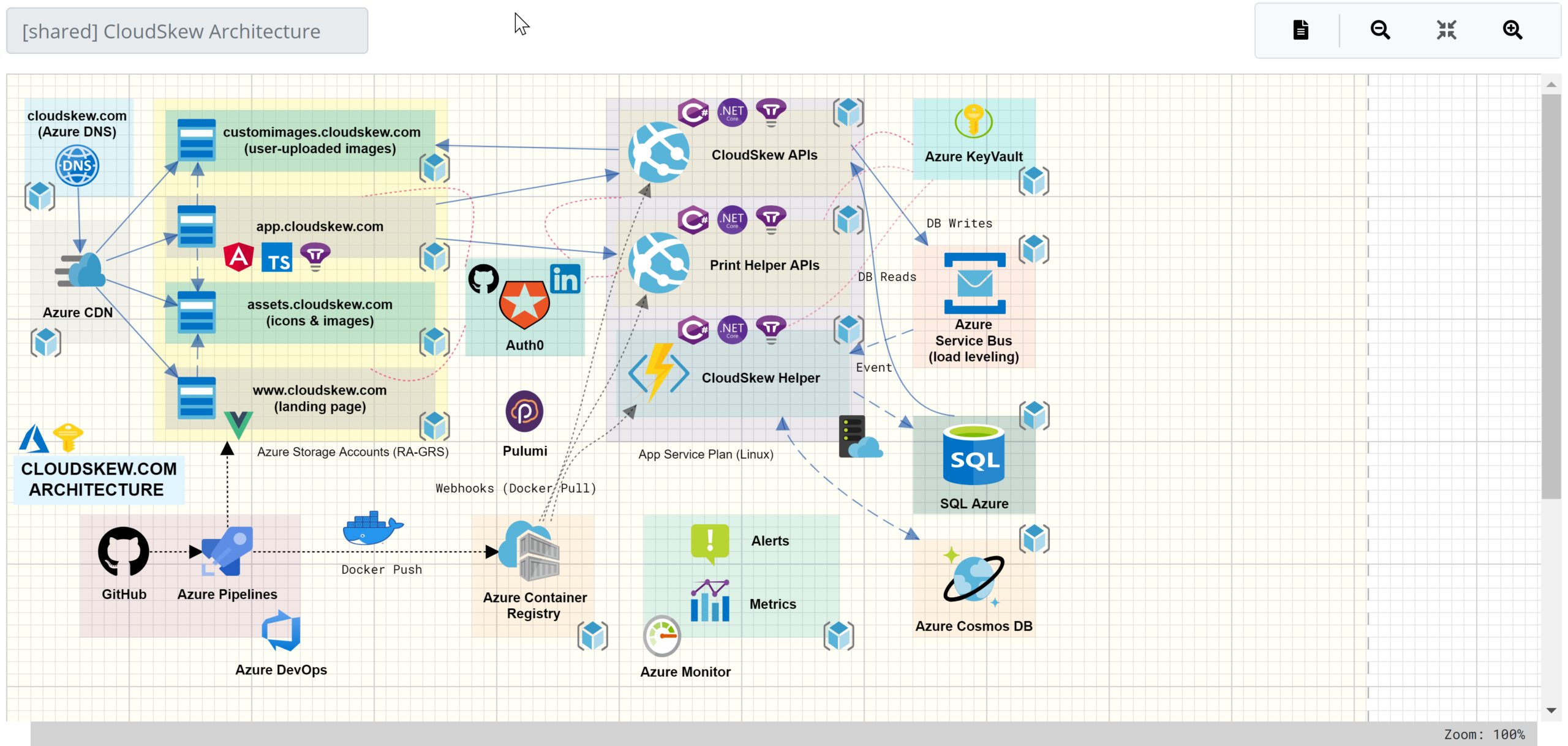Select the 'Docker Push' label
Screen dimensions: 1568x746
(382, 570)
